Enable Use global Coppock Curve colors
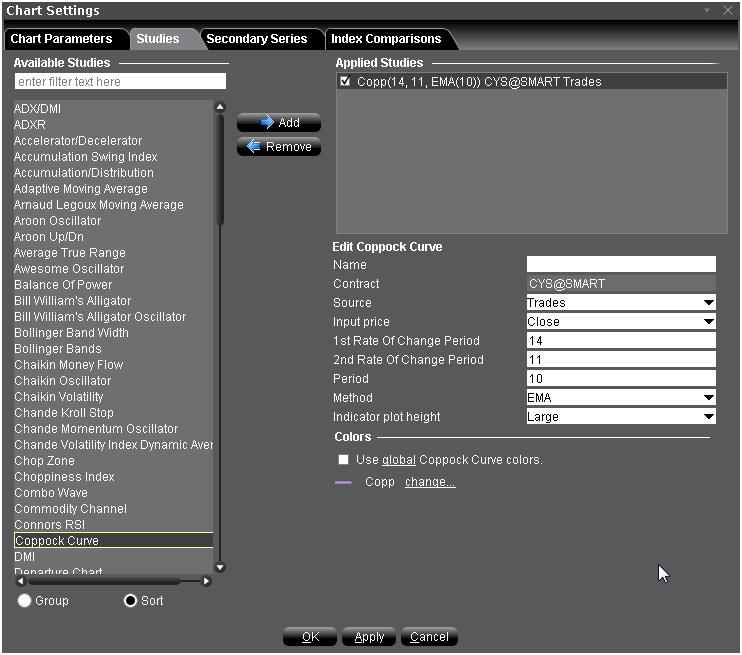 pyautogui.click(x=344, y=460)
